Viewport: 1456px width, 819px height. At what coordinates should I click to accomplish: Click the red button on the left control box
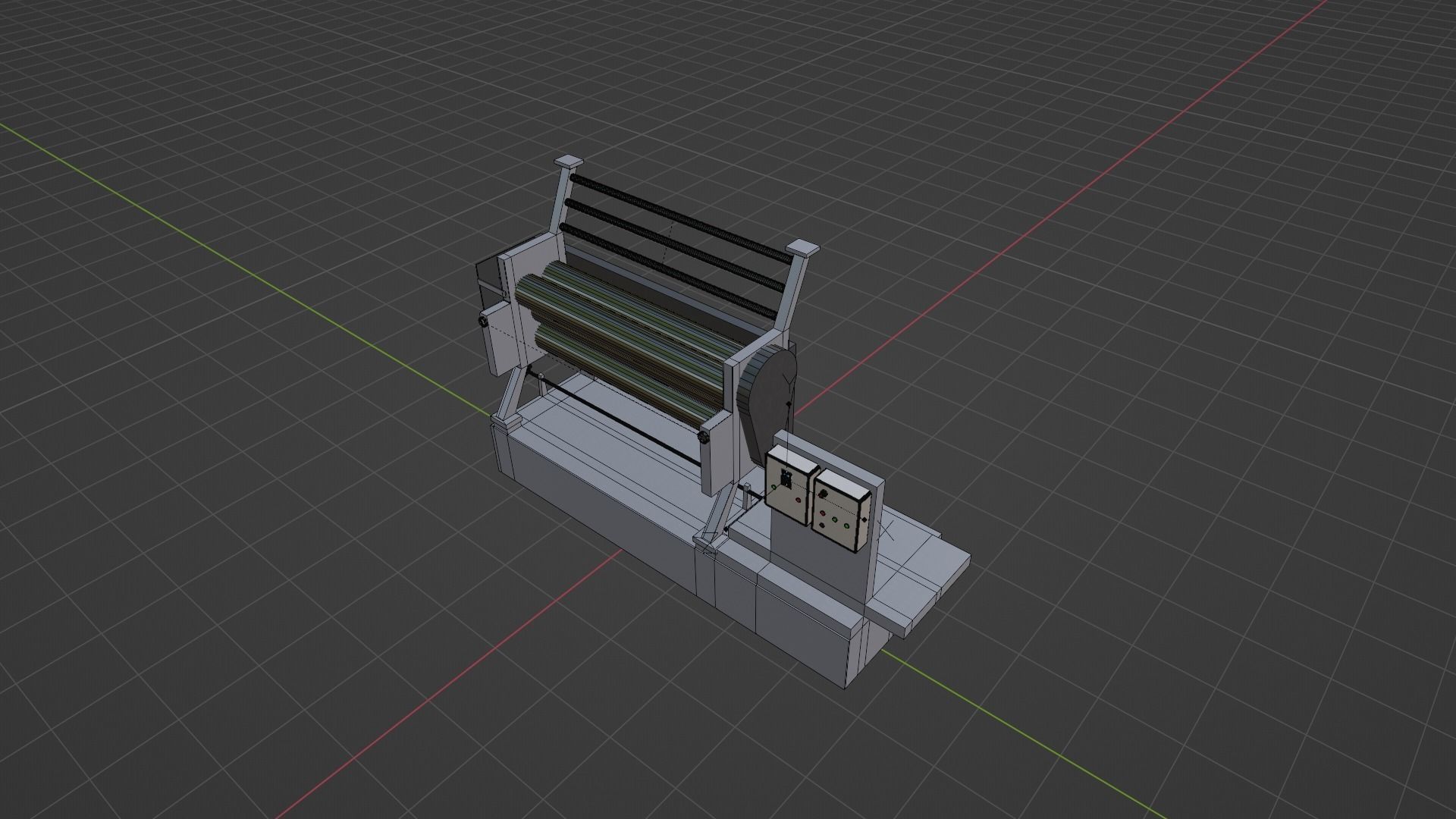[x=798, y=500]
